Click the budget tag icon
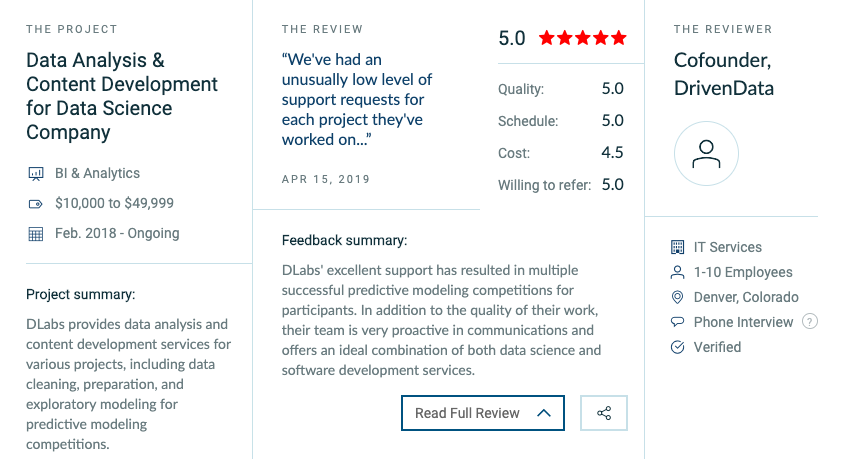 [x=36, y=204]
